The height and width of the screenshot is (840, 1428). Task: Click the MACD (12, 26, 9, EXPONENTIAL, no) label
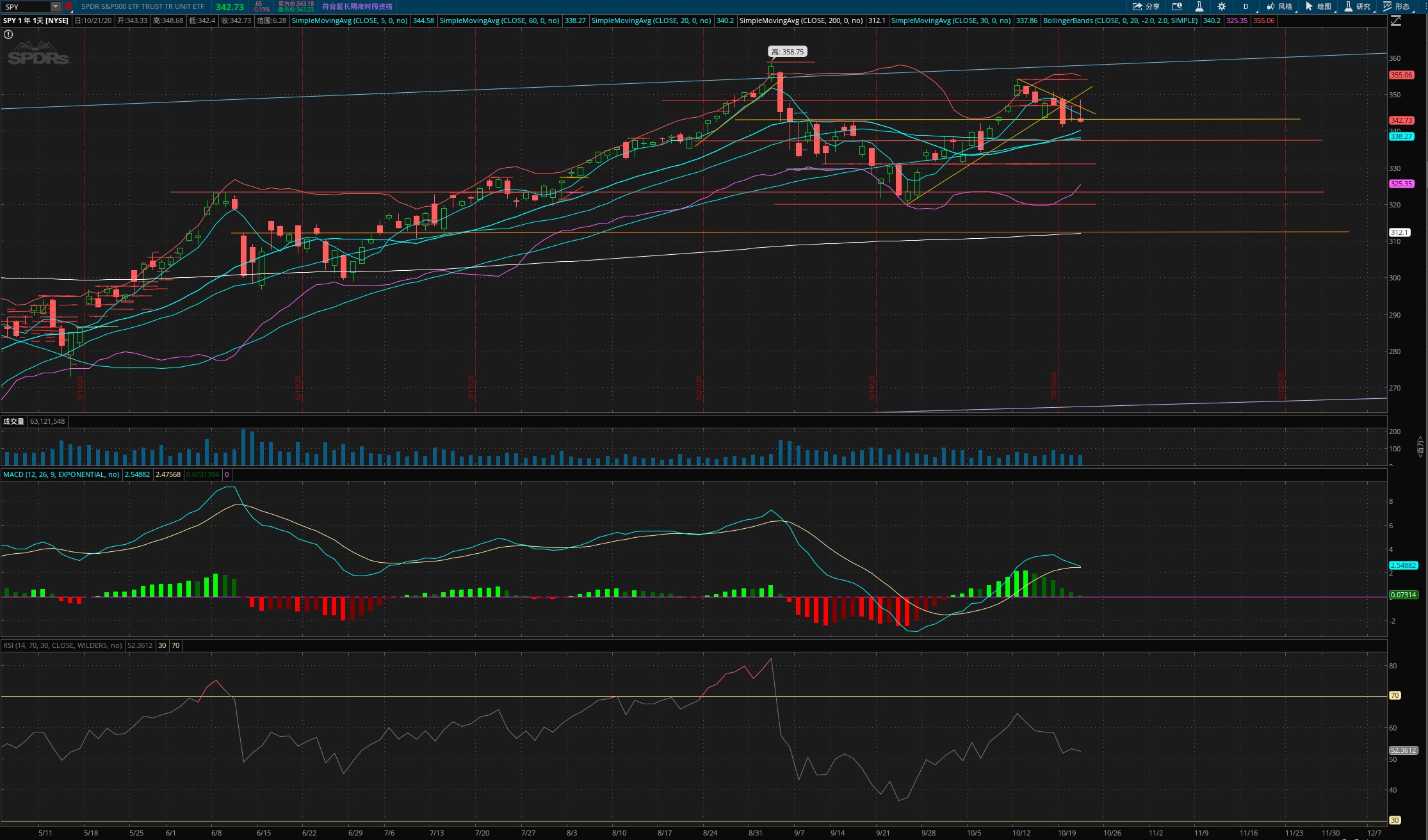pyautogui.click(x=61, y=474)
